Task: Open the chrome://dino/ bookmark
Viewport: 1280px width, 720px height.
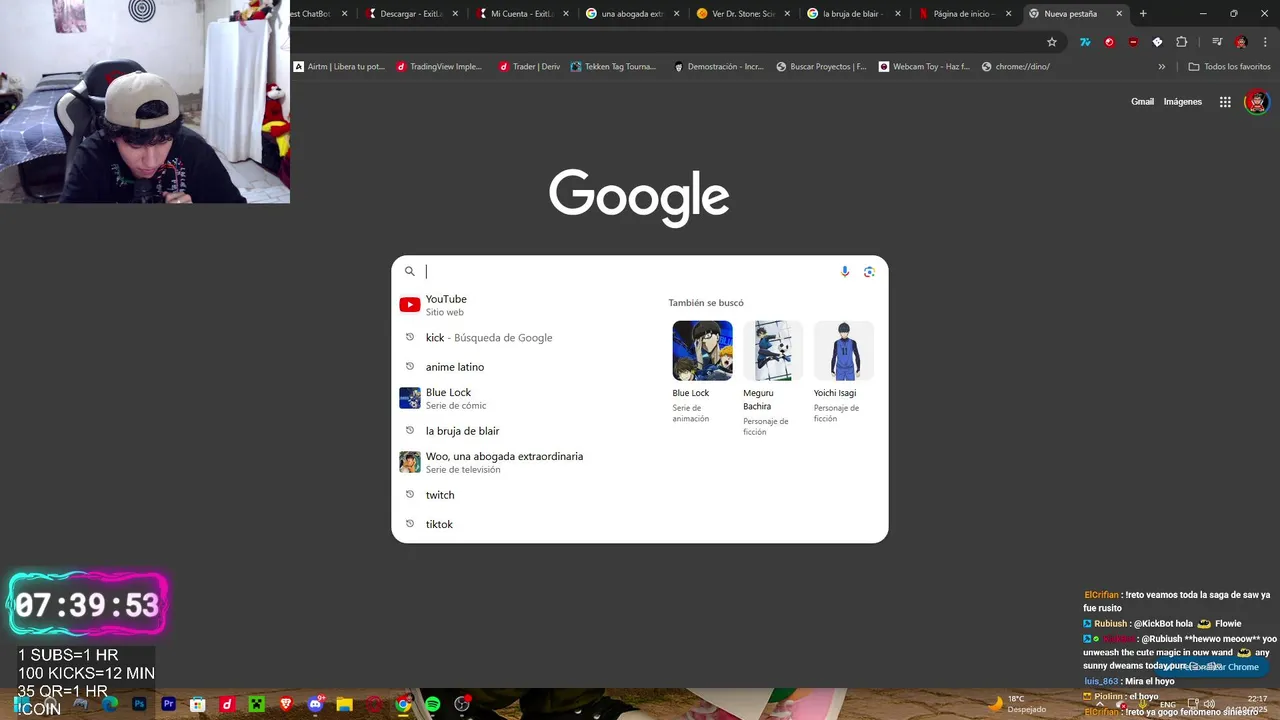Action: click(1016, 66)
